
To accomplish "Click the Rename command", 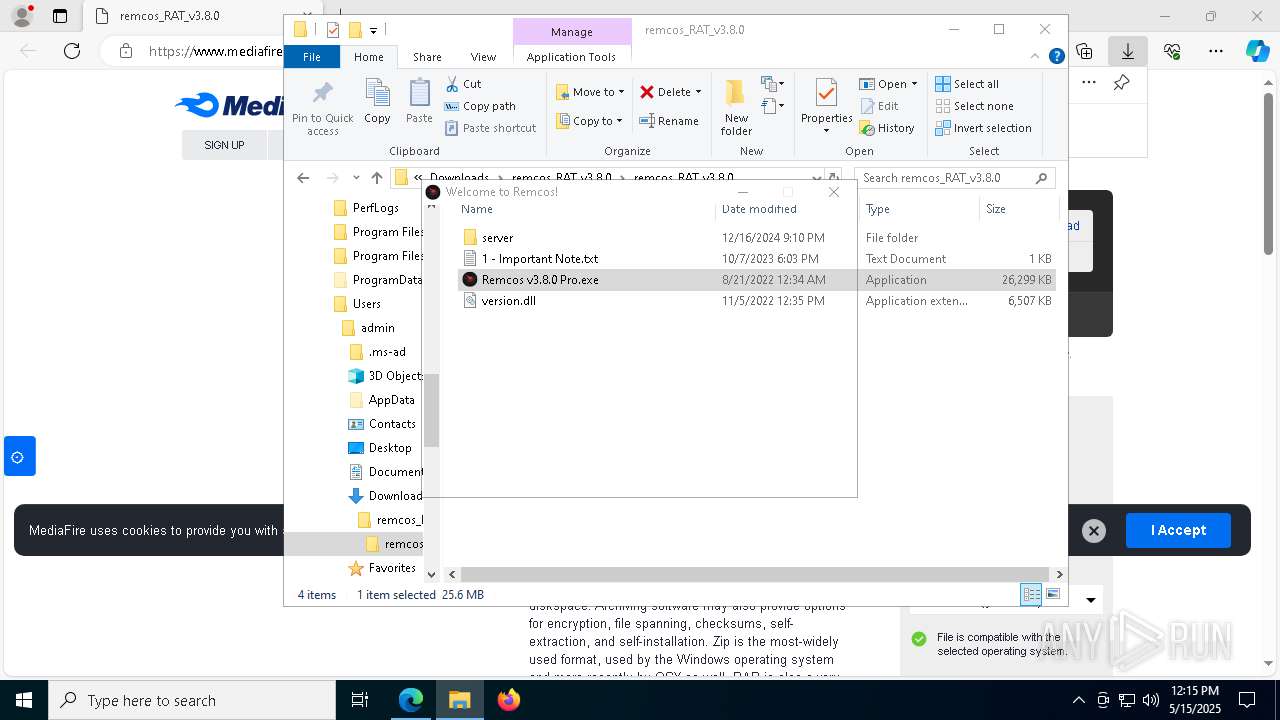I will [670, 121].
